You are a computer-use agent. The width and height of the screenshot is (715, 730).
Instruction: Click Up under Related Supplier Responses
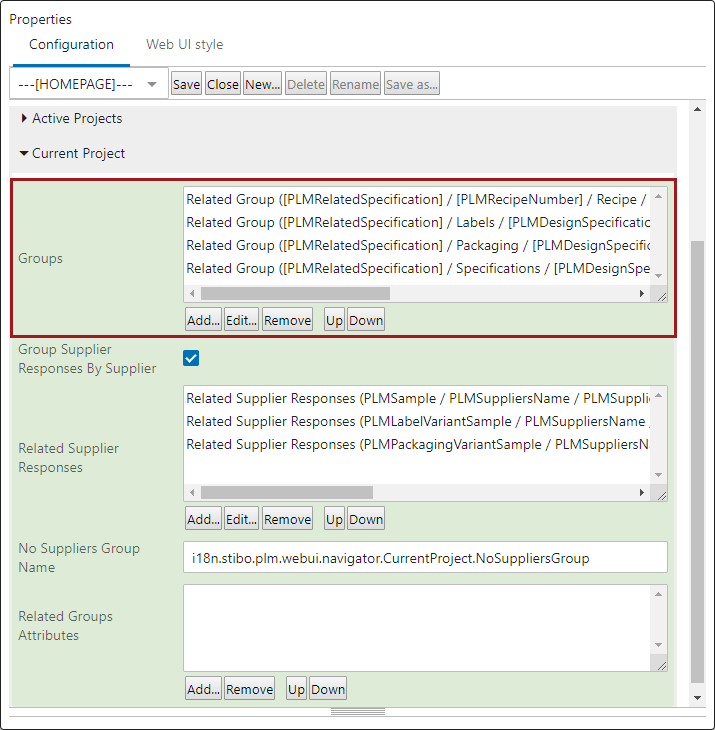[334, 519]
